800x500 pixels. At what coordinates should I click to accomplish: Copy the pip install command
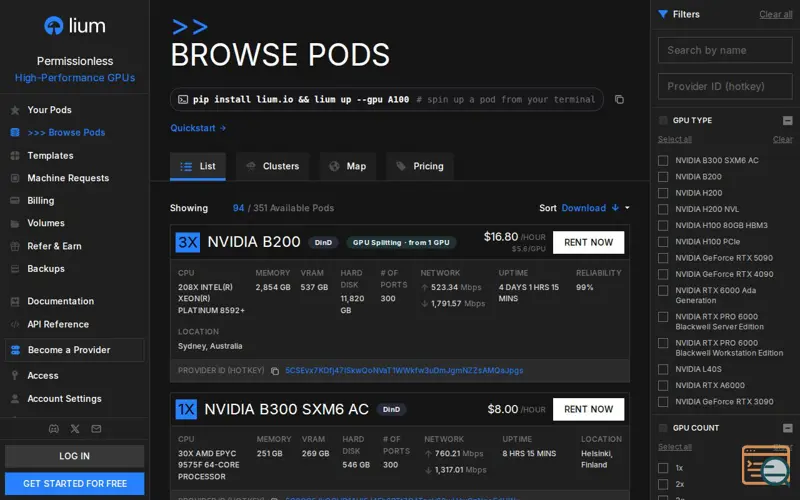tap(619, 99)
